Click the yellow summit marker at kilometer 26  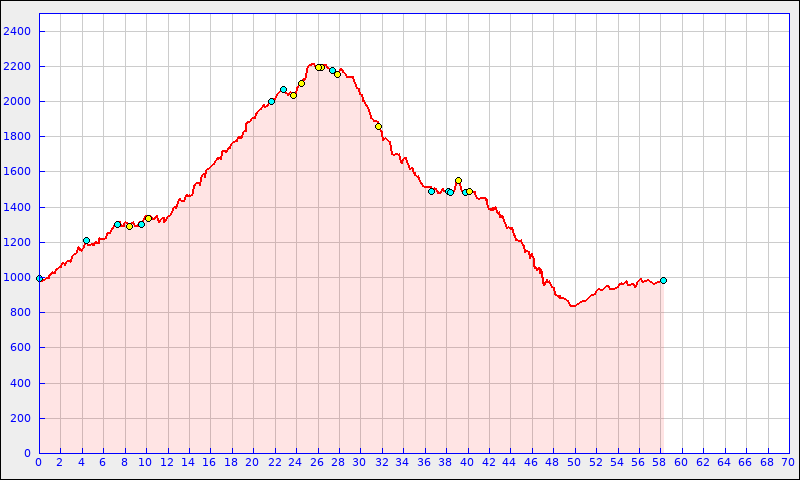pyautogui.click(x=319, y=67)
